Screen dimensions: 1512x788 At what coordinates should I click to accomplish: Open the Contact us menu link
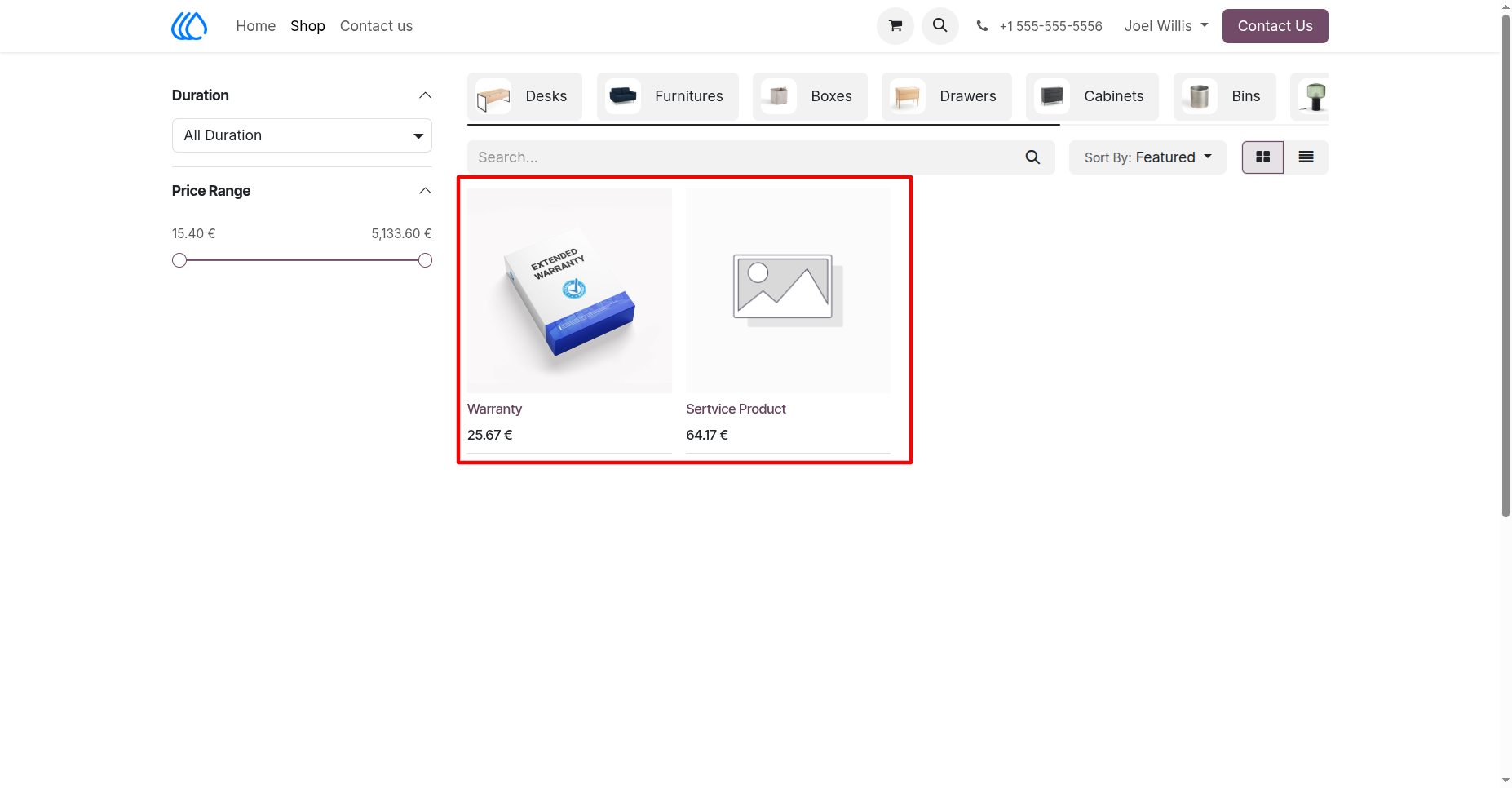point(376,26)
